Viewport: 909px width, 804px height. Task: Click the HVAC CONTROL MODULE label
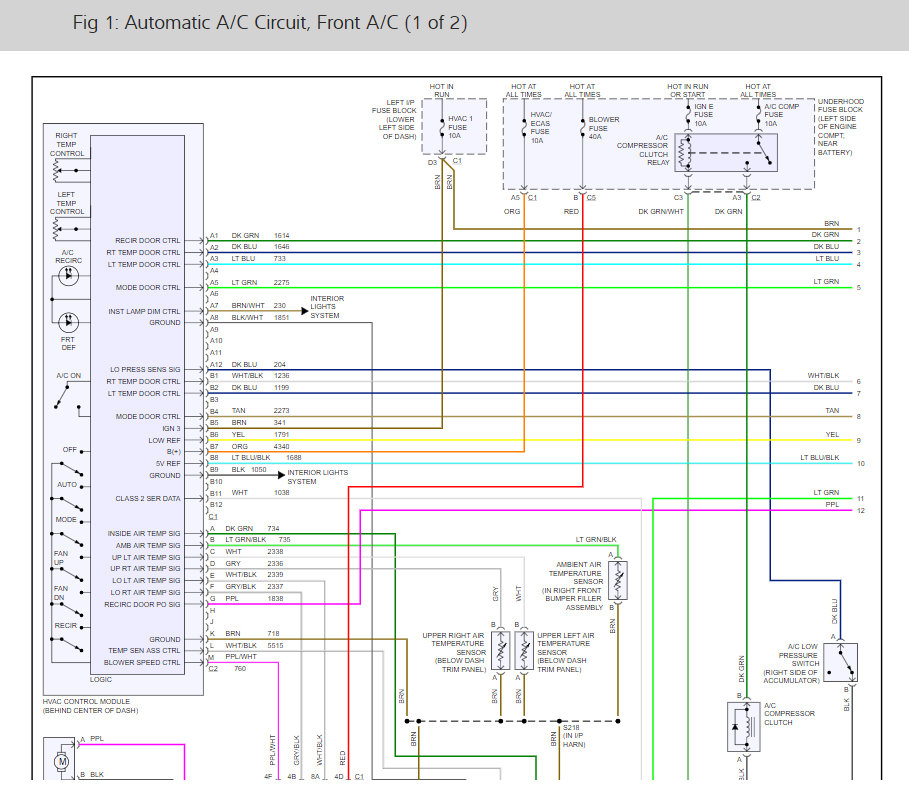click(86, 701)
